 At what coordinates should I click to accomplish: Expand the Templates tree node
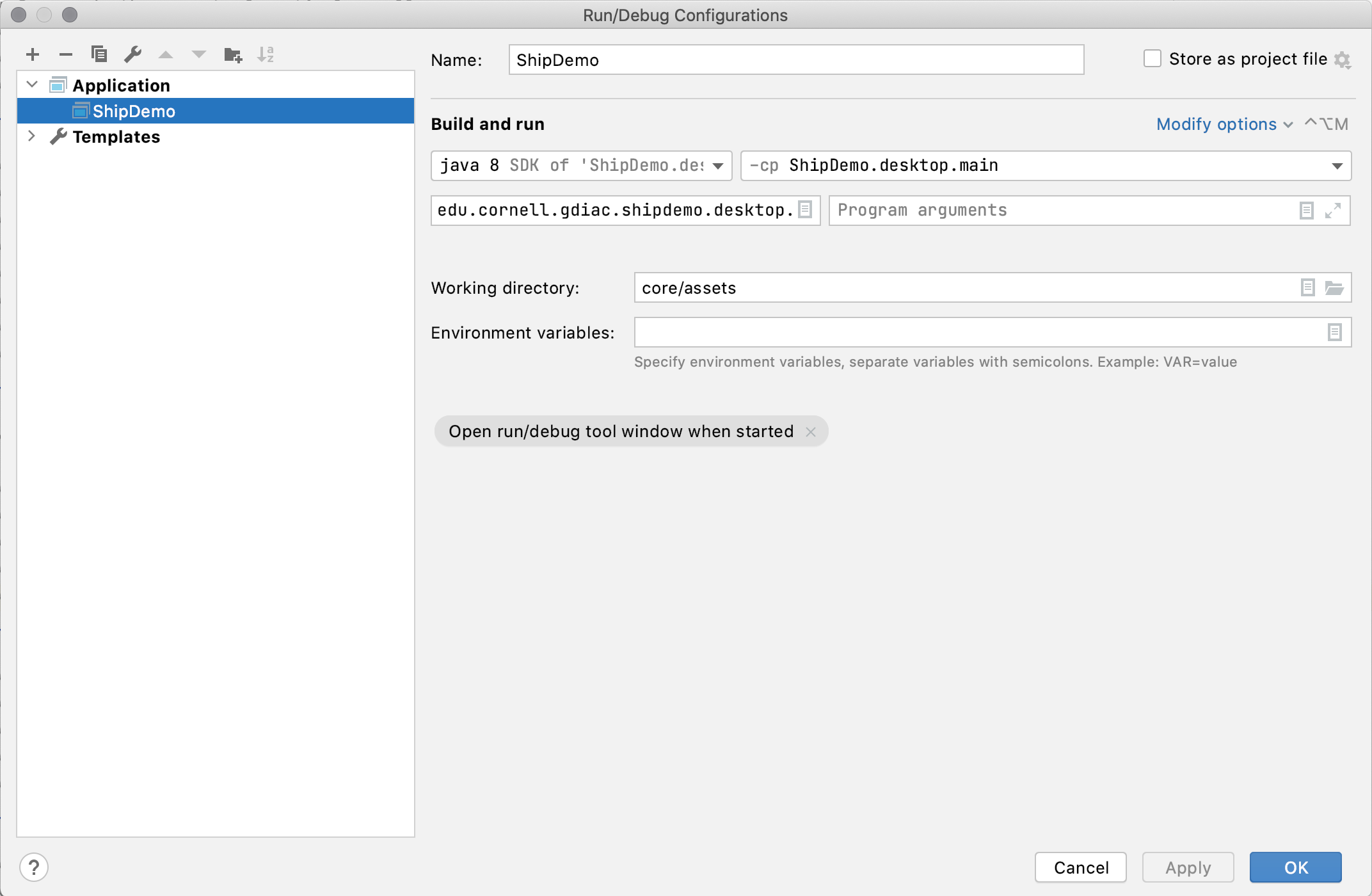click(x=32, y=136)
